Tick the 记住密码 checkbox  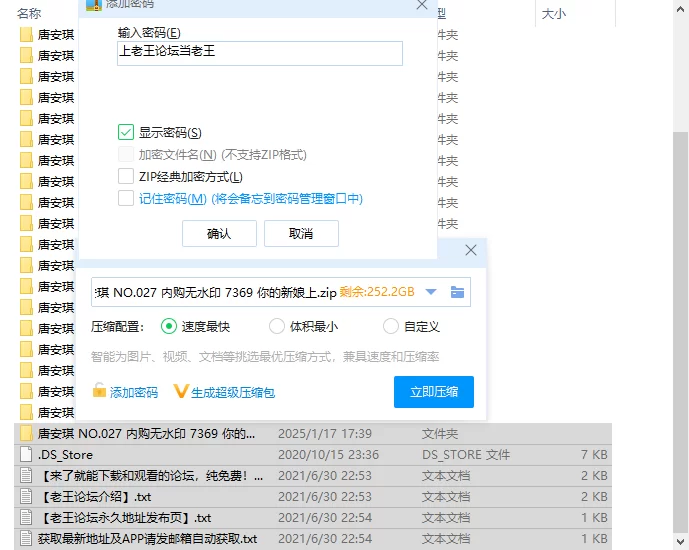click(126, 199)
